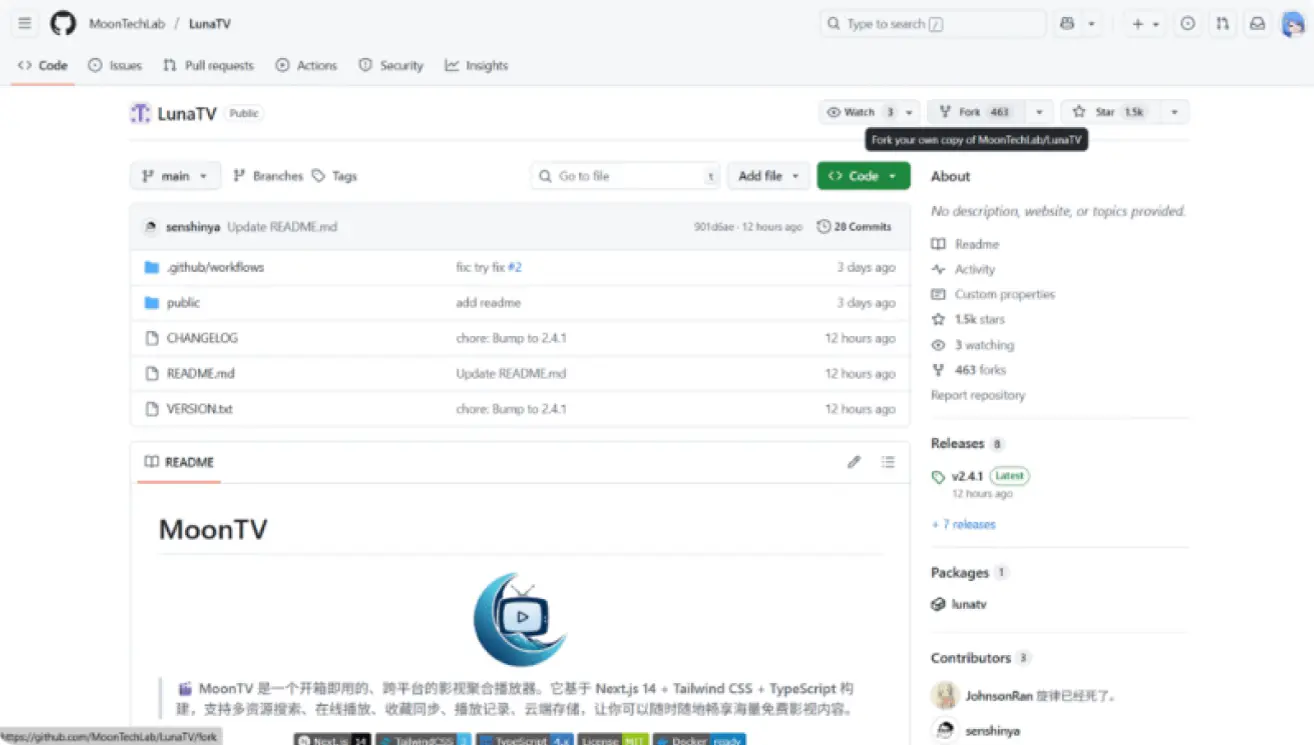Expand the main branch dropdown

(x=175, y=176)
